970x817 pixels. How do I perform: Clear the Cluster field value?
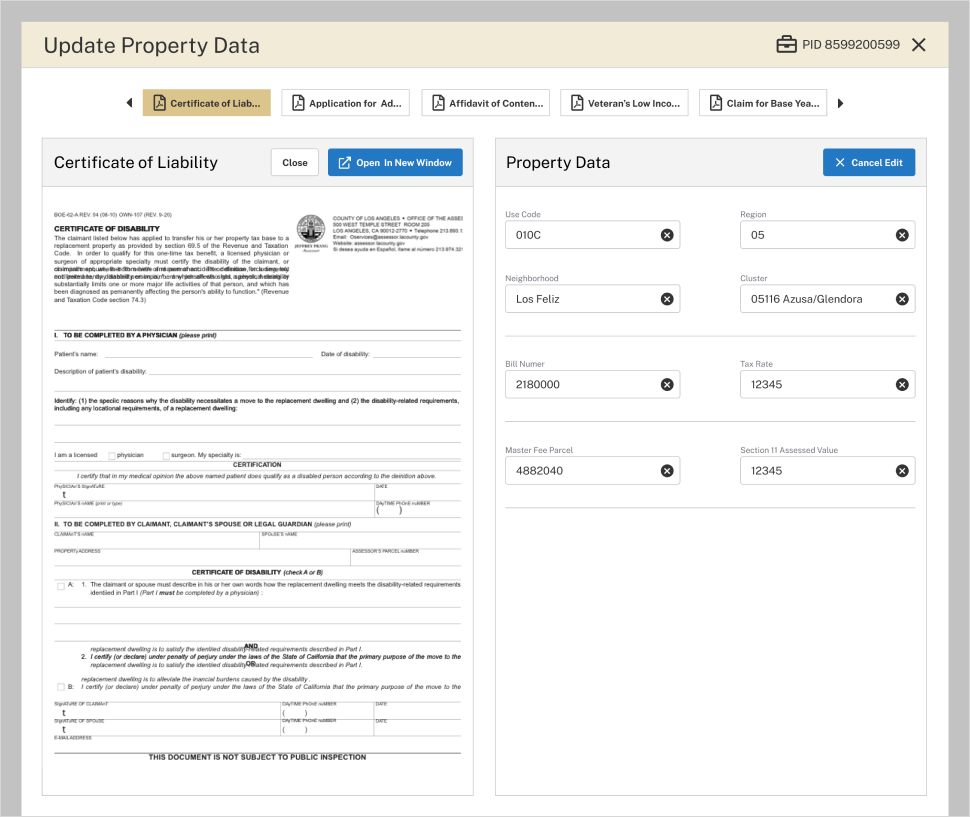point(901,299)
